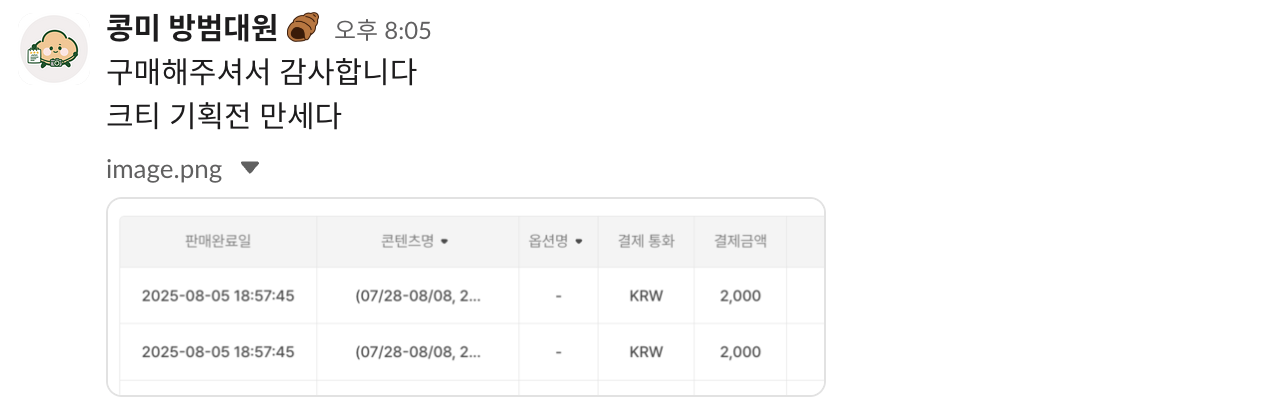Click first row content name (07/28-08/08
The width and height of the screenshot is (1268, 406).
[x=418, y=296]
